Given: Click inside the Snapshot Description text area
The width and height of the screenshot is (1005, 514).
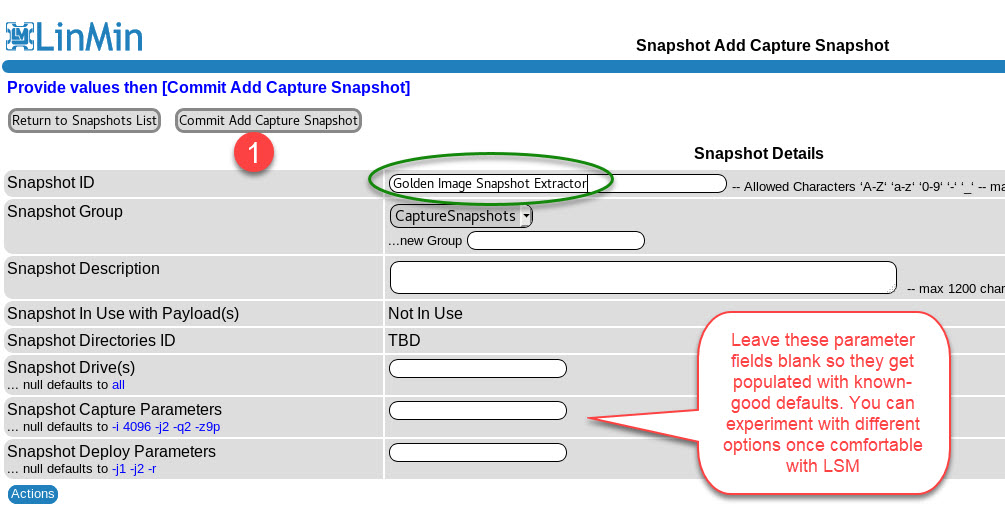Looking at the screenshot, I should pyautogui.click(x=642, y=277).
